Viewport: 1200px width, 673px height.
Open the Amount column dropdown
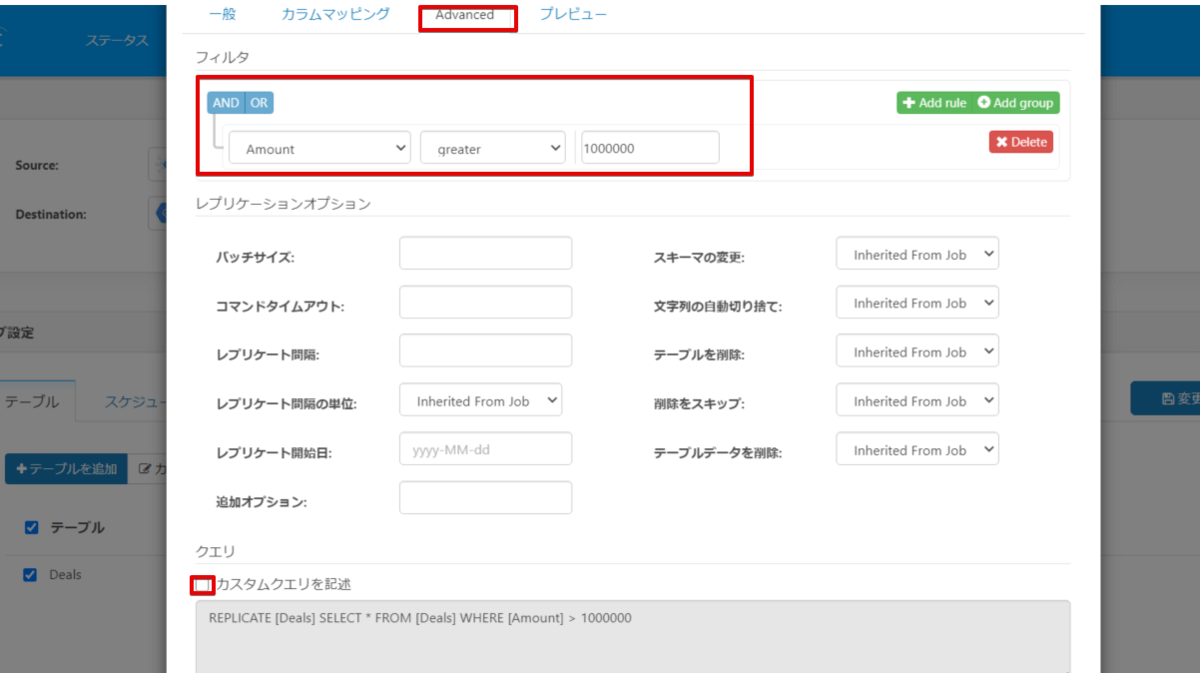(320, 148)
